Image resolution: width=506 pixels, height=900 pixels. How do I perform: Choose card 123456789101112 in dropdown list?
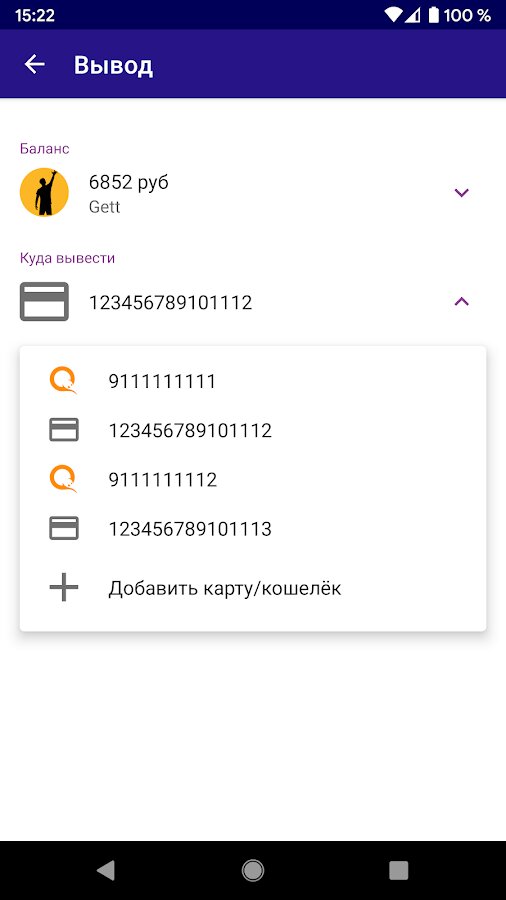(252, 430)
